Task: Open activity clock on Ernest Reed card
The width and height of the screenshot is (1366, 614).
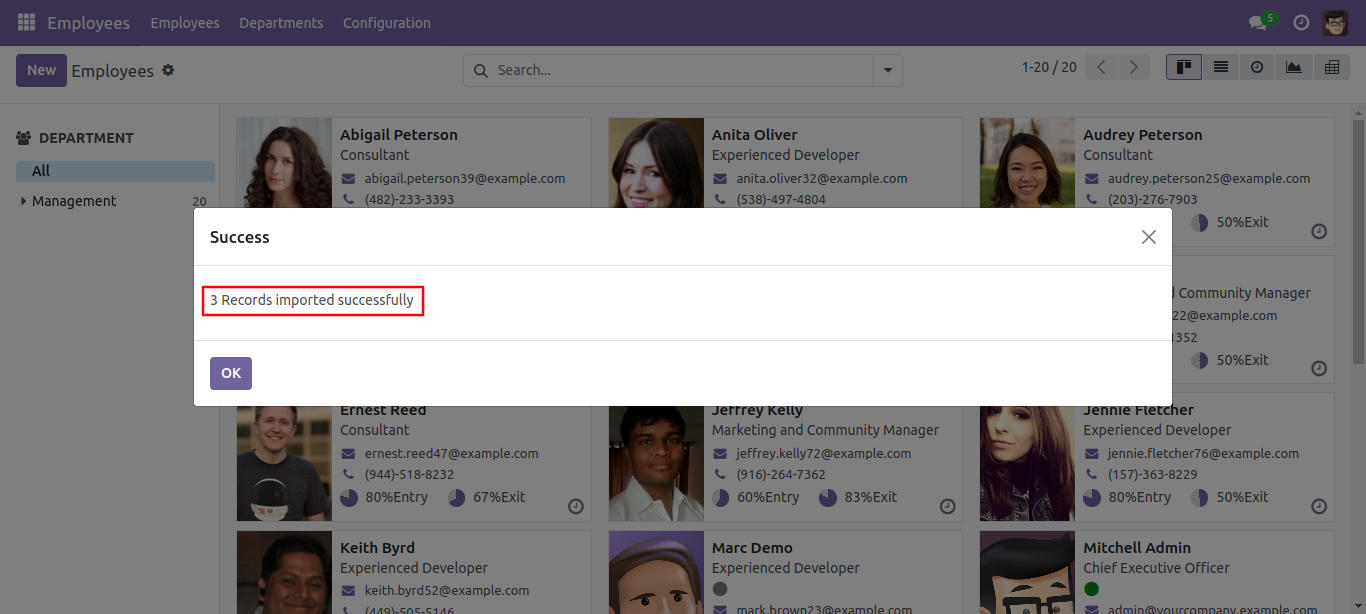Action: pos(576,506)
